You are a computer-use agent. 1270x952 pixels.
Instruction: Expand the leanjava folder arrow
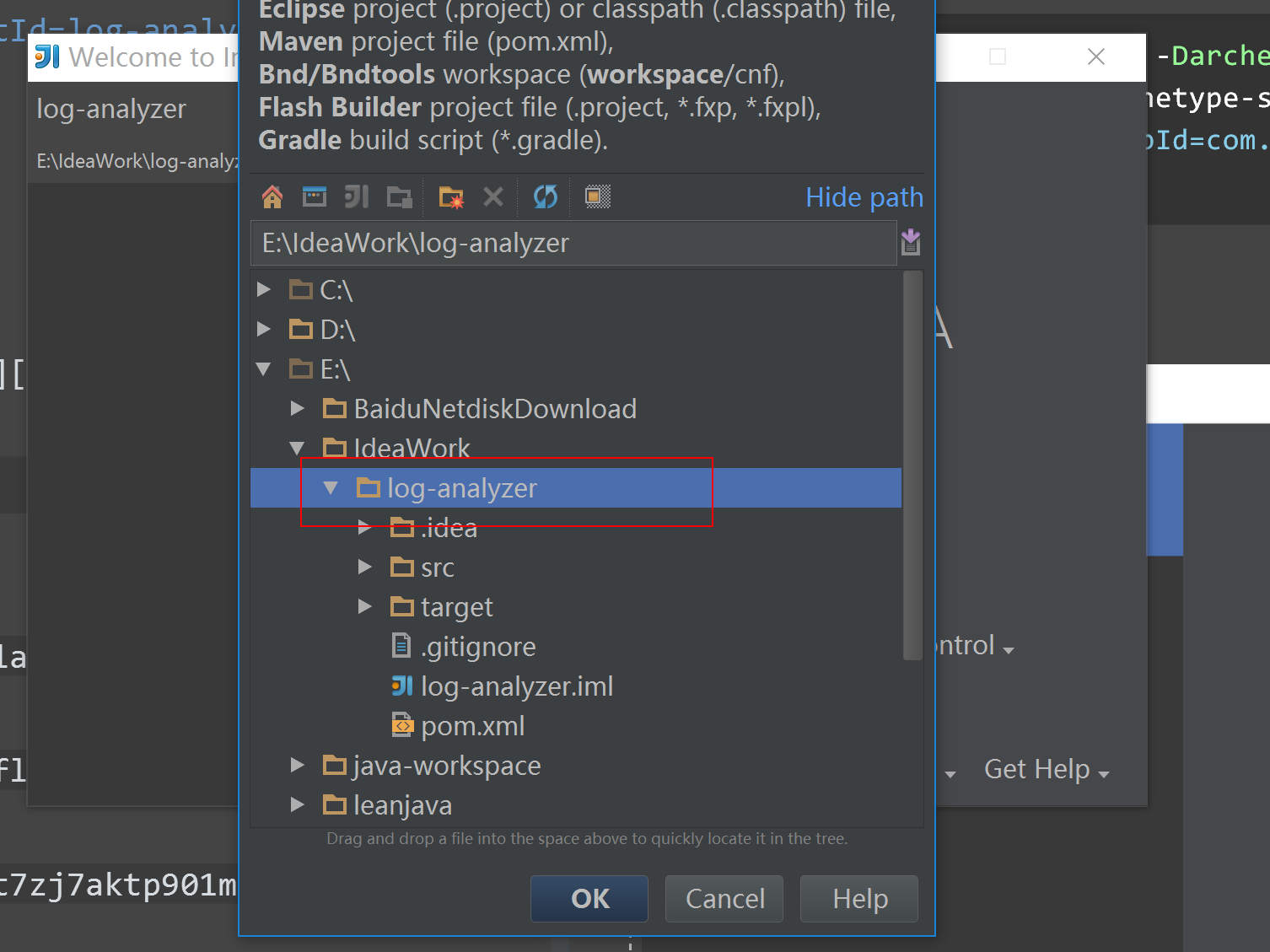tap(297, 804)
